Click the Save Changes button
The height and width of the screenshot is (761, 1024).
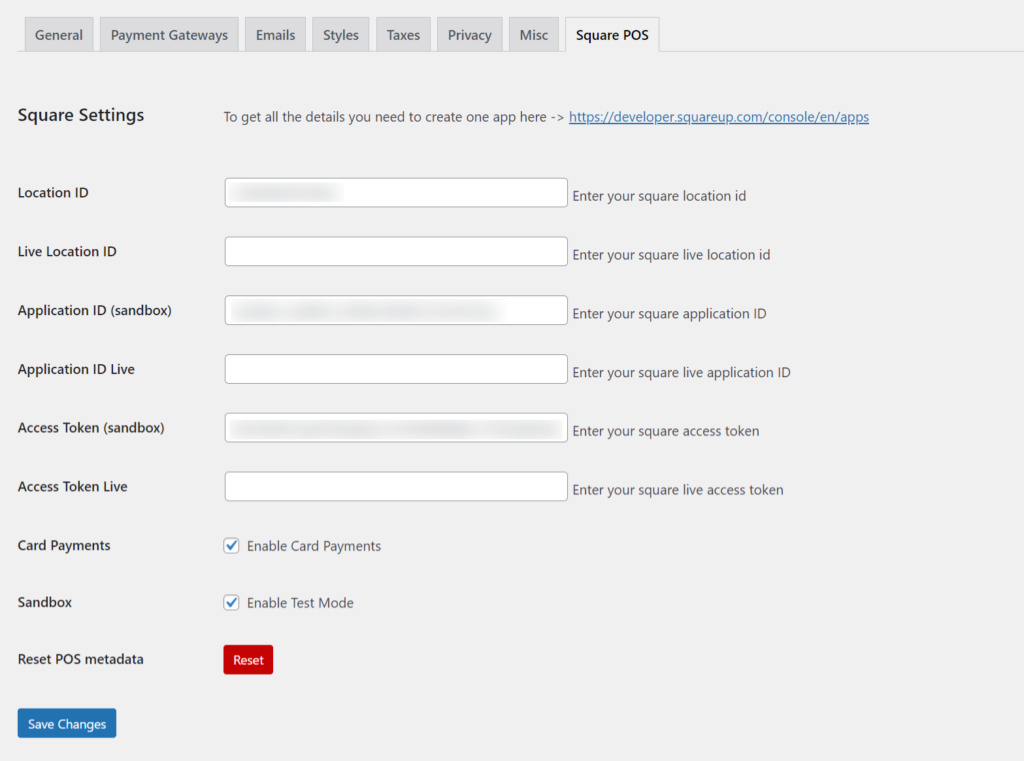click(x=67, y=724)
